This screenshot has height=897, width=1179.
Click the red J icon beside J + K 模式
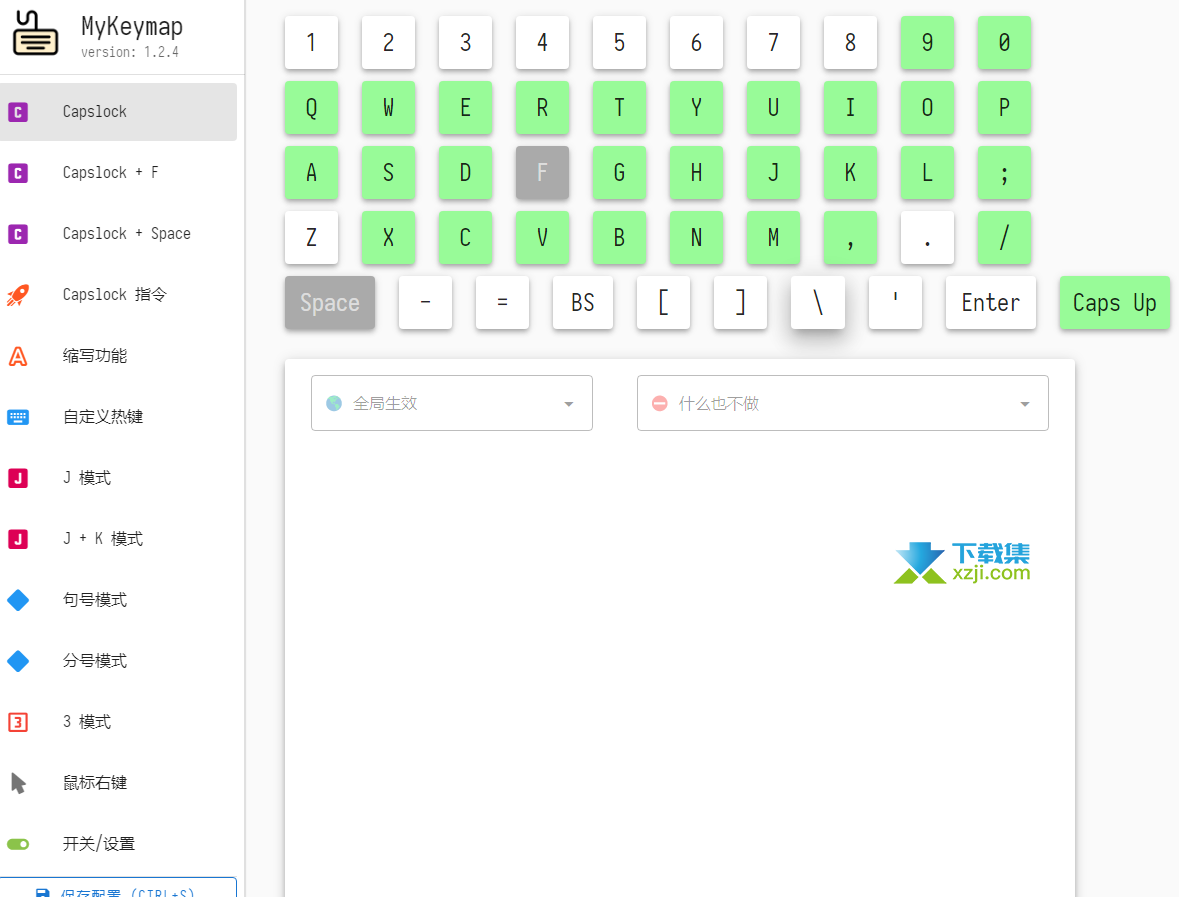tap(18, 539)
